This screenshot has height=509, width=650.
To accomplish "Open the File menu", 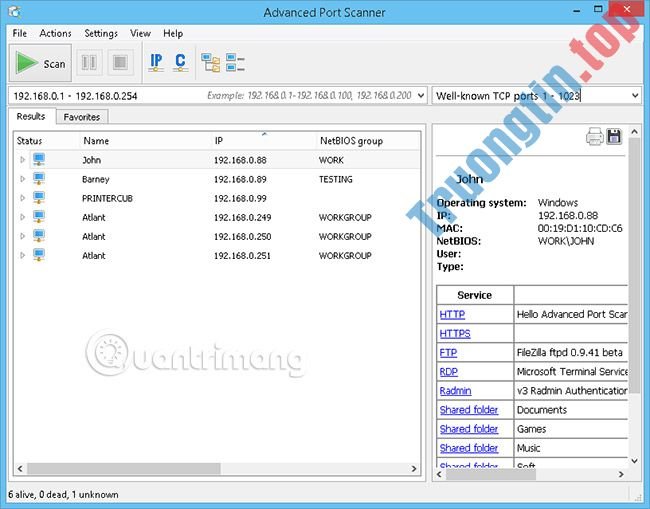I will click(x=19, y=33).
